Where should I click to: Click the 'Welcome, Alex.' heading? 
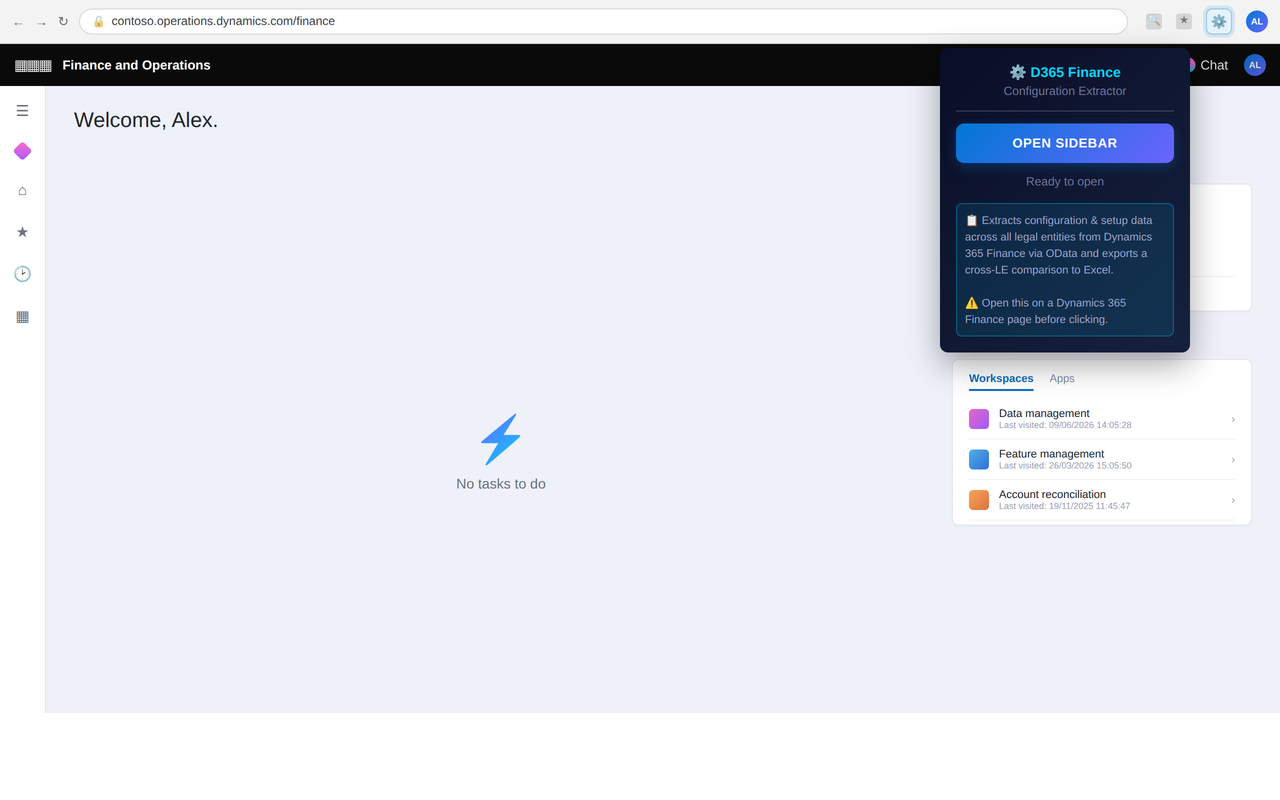click(146, 120)
